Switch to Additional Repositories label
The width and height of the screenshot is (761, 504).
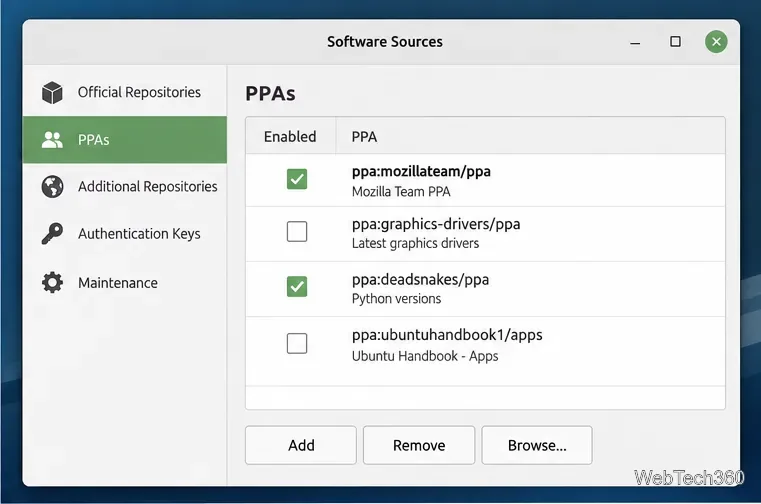point(148,186)
